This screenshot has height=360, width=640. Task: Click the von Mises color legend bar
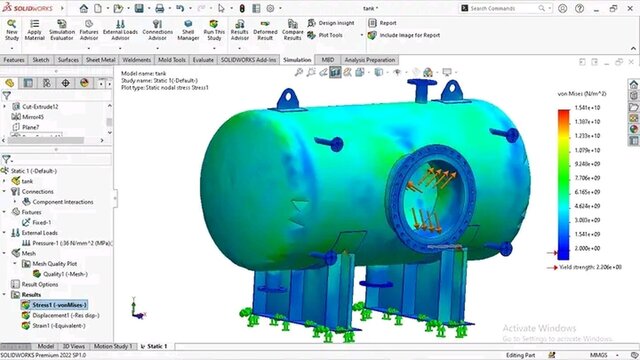[564, 184]
